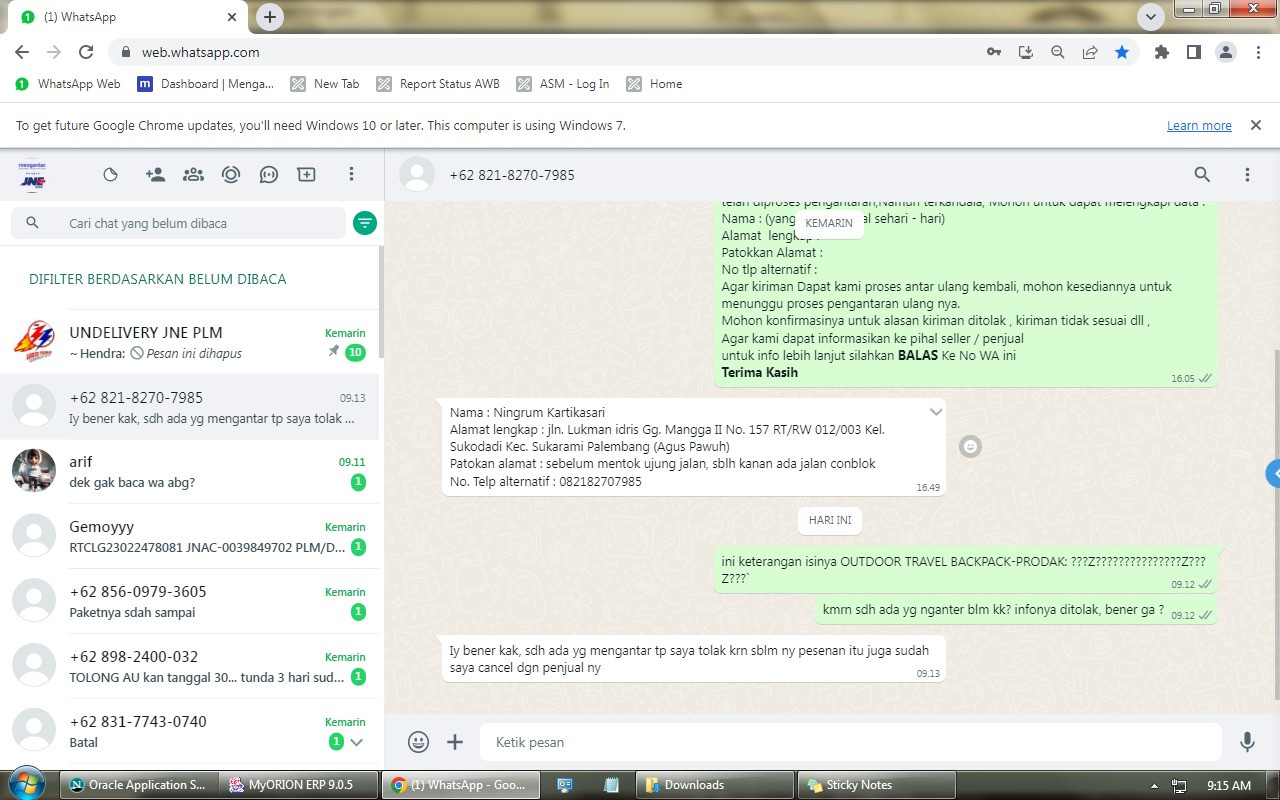Viewport: 1280px width, 800px height.
Task: Focus the 'Ketik pesan' message box
Action: point(851,742)
